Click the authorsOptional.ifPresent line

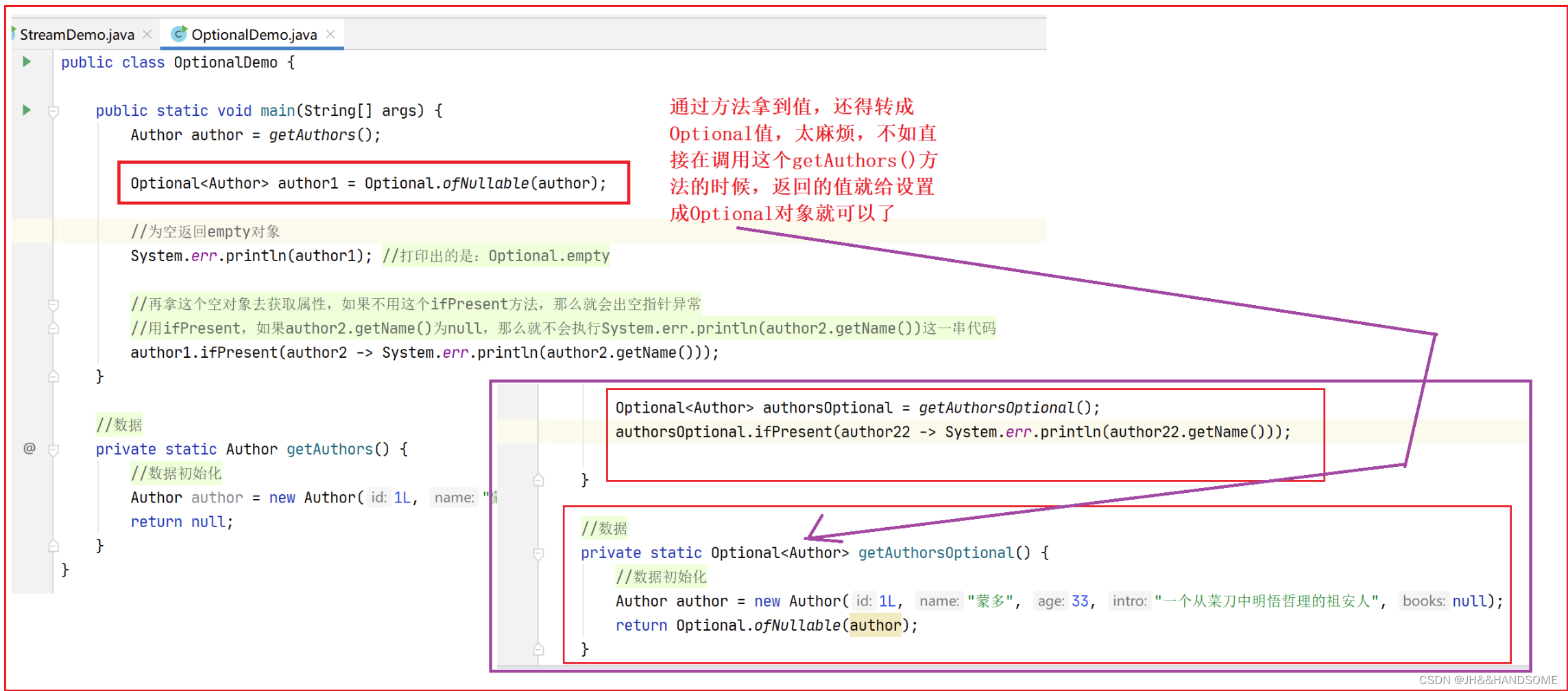pos(953,432)
